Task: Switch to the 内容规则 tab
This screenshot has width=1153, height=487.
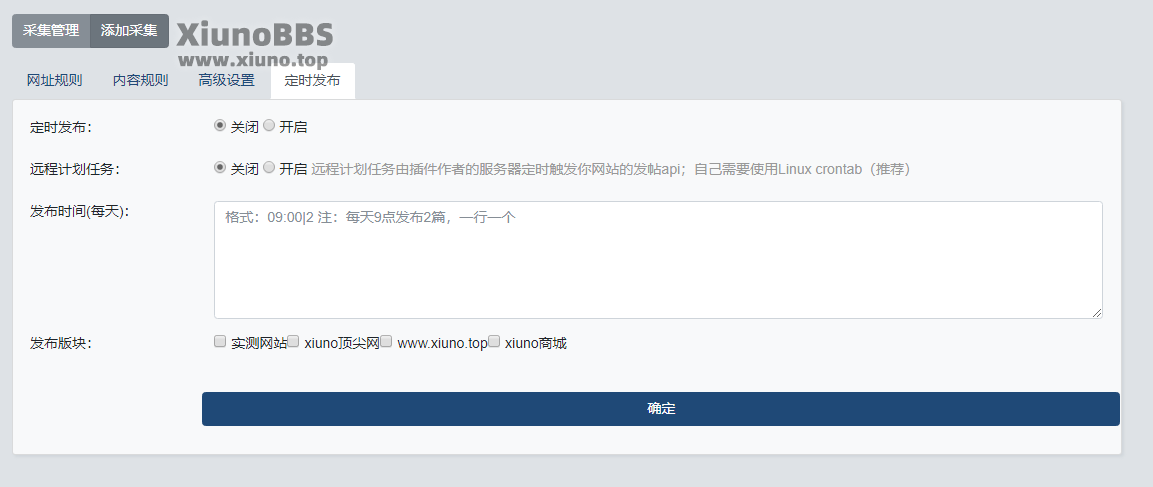Action: click(140, 81)
